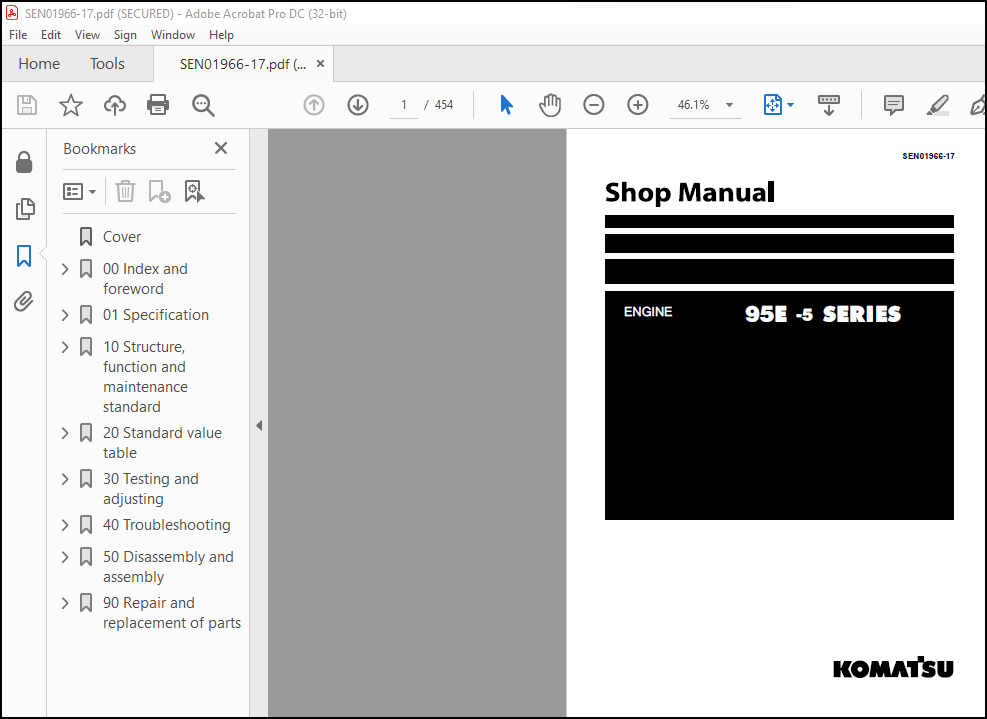
Task: Click the delete bookmark trash icon
Action: click(x=125, y=191)
